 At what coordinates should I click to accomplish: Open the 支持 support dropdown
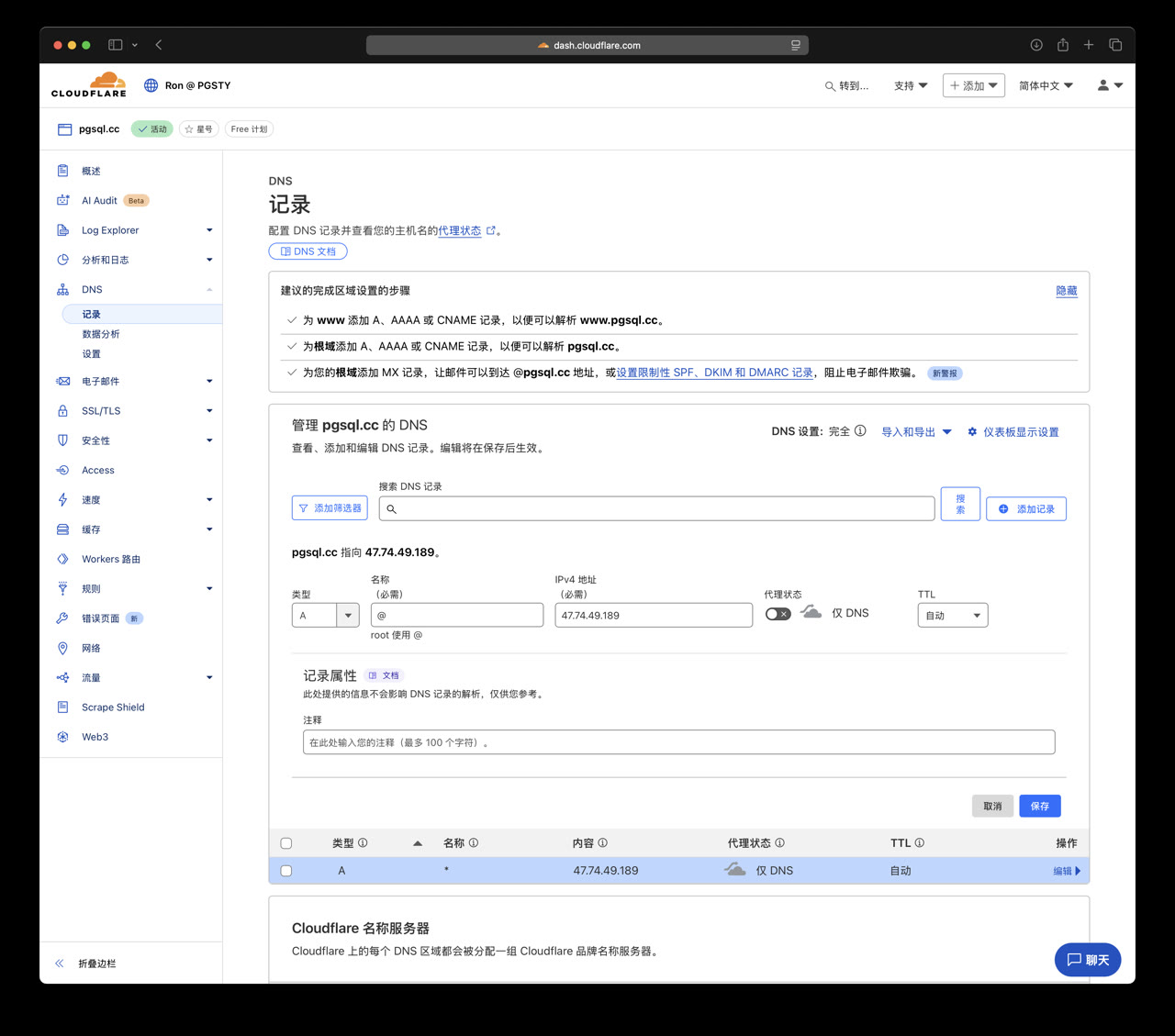(x=911, y=85)
